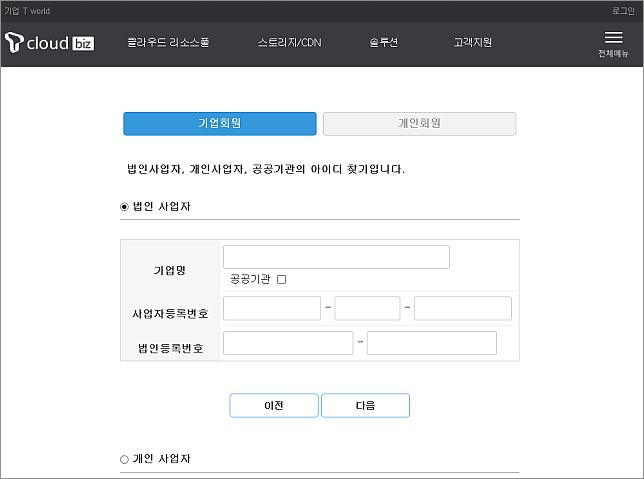The height and width of the screenshot is (479, 644).
Task: Focus the last 사업자등록번호 field
Action: point(463,308)
